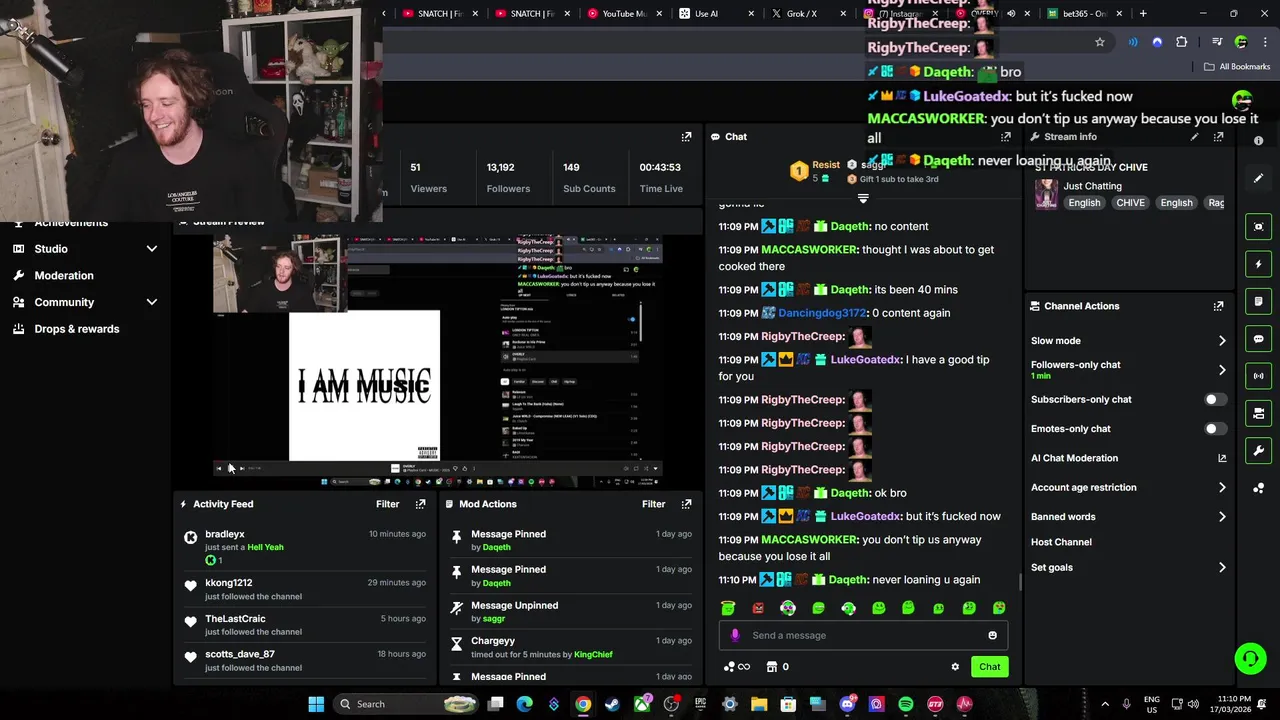Screen dimensions: 1280x720
Task: Click the purple microphone icon in chat box
Action: [x=735, y=635]
